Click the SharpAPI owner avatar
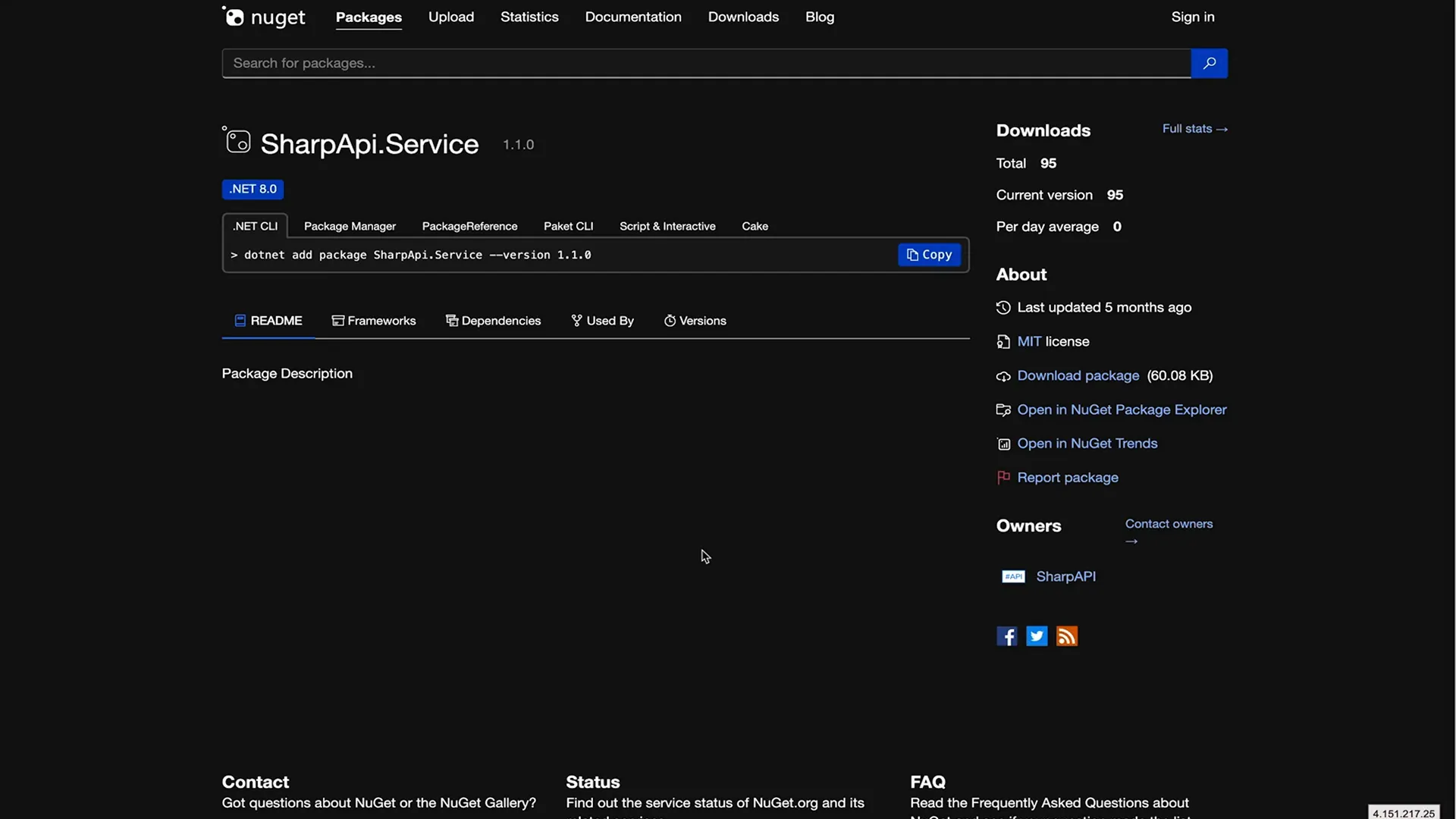This screenshot has height=819, width=1456. click(1013, 576)
